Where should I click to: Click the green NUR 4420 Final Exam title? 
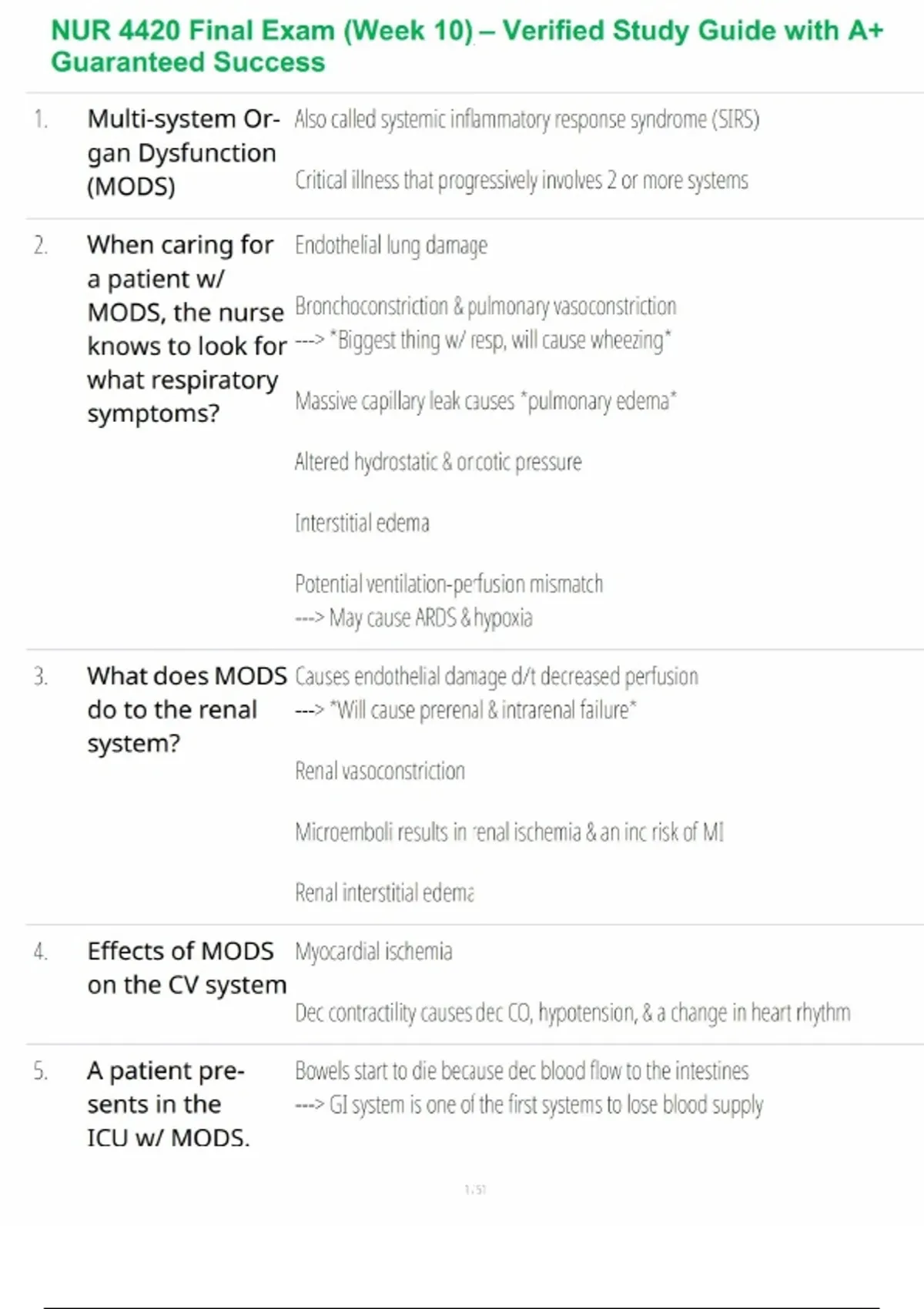tap(467, 46)
